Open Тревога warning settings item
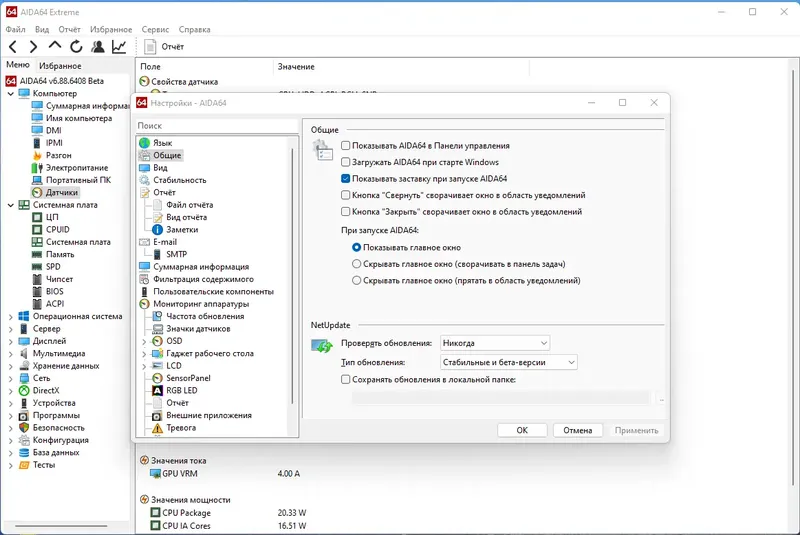 point(181,428)
